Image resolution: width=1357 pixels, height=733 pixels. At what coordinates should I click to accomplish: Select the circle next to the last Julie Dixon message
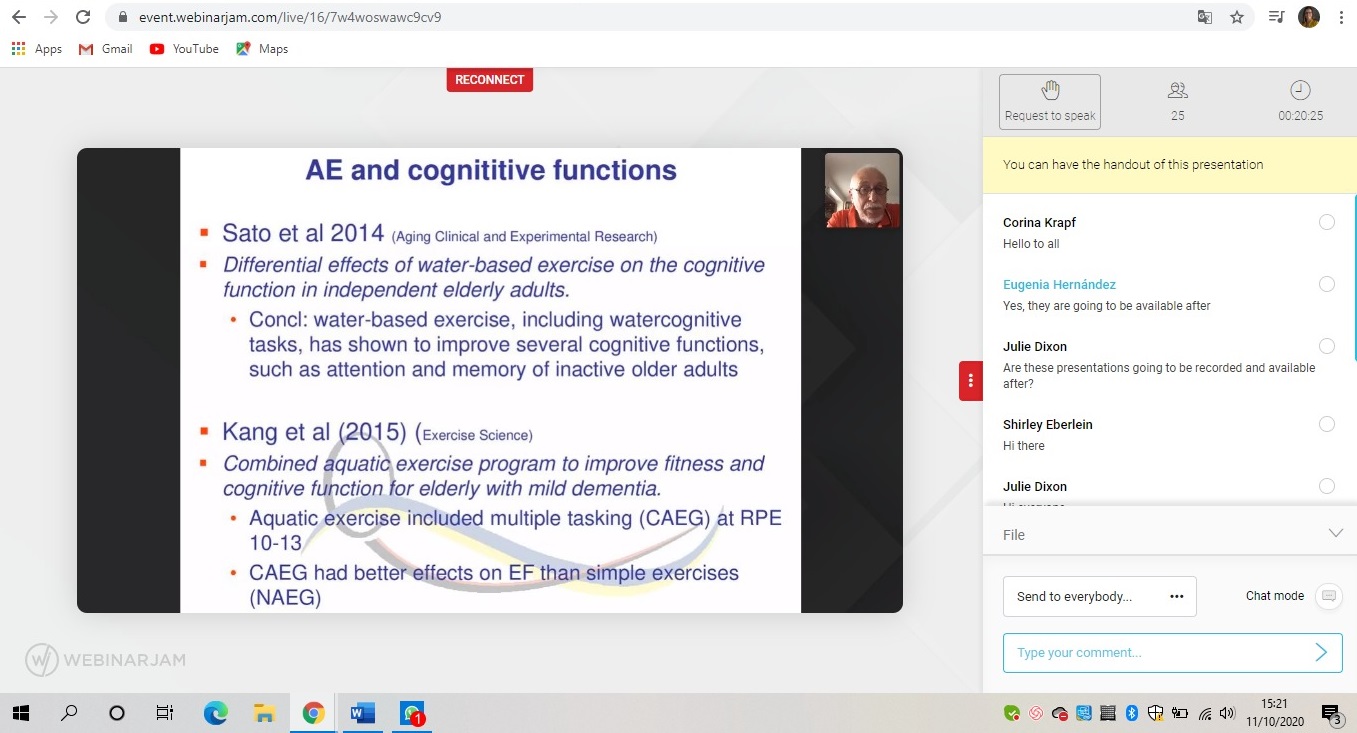[1327, 486]
